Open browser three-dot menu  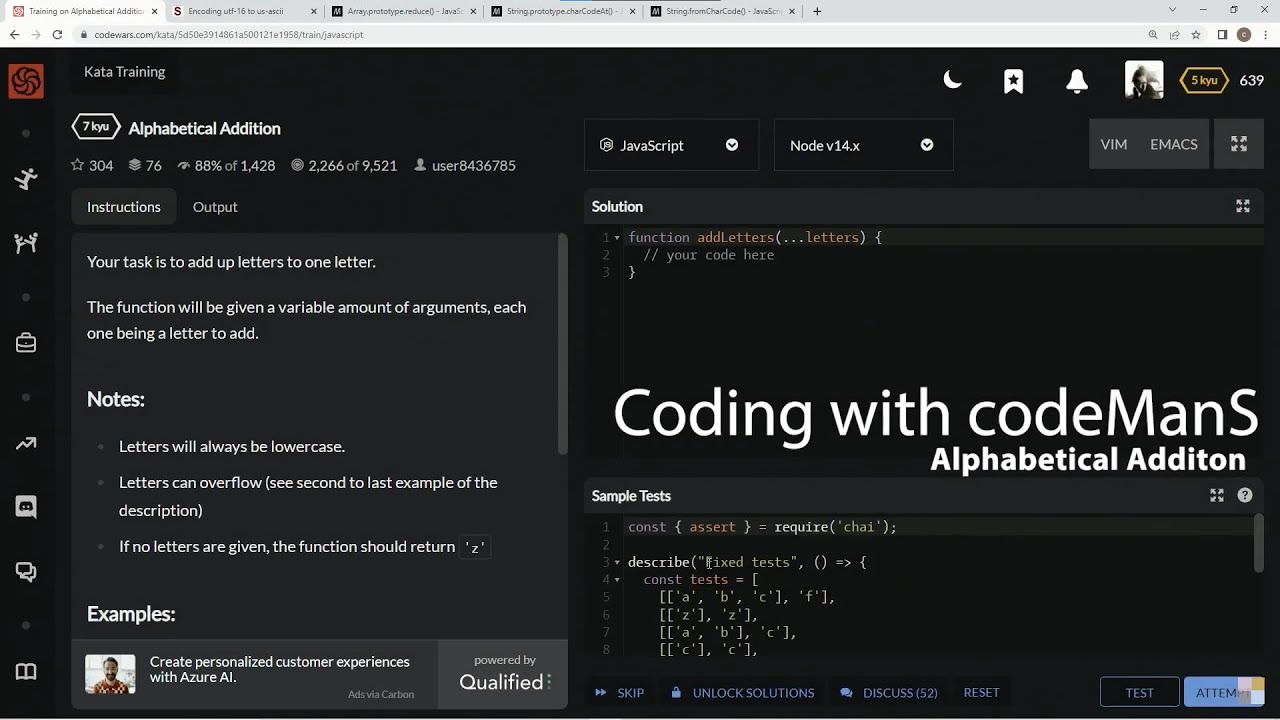tap(1265, 34)
